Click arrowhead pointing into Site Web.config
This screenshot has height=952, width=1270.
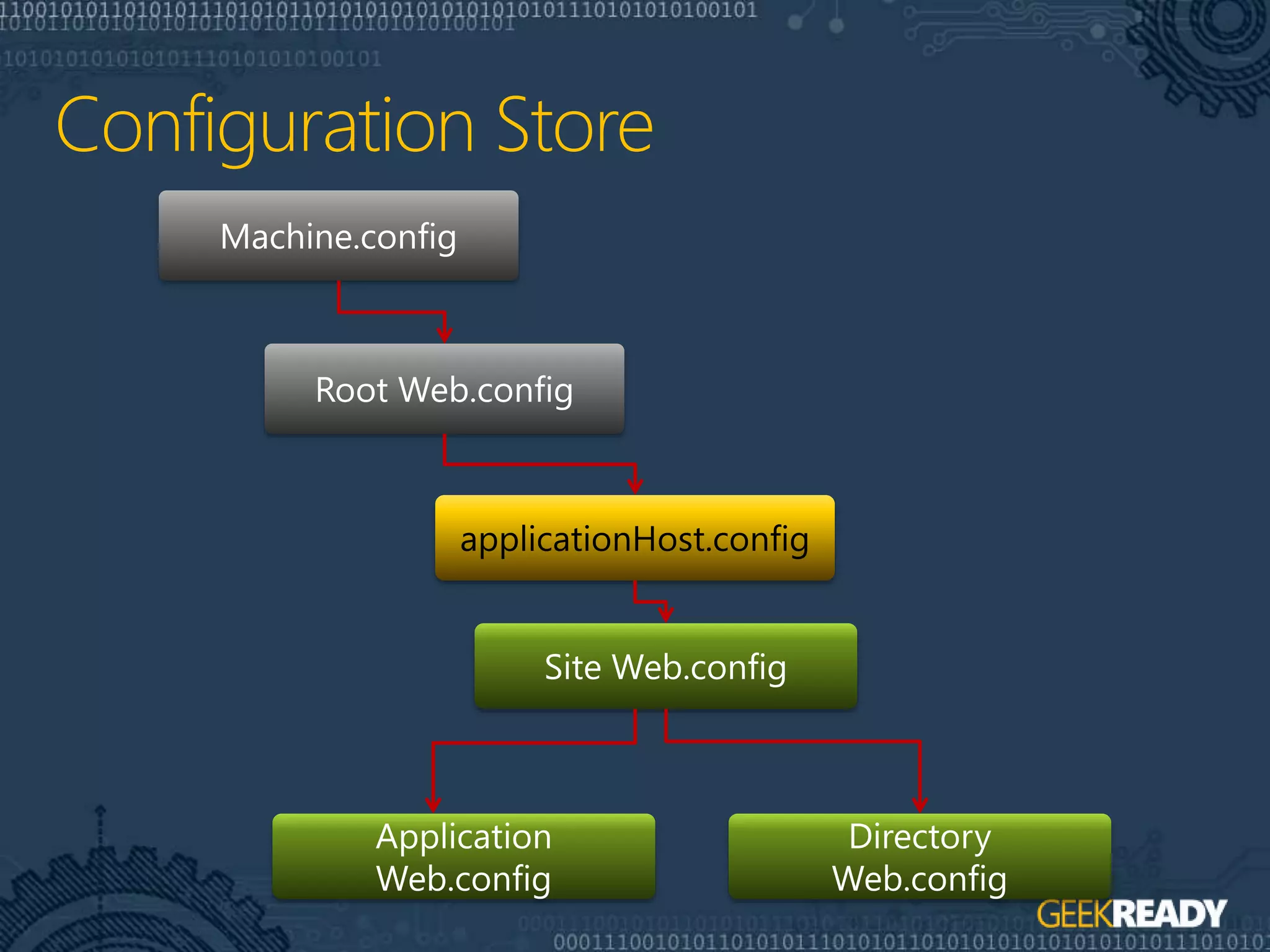[665, 615]
